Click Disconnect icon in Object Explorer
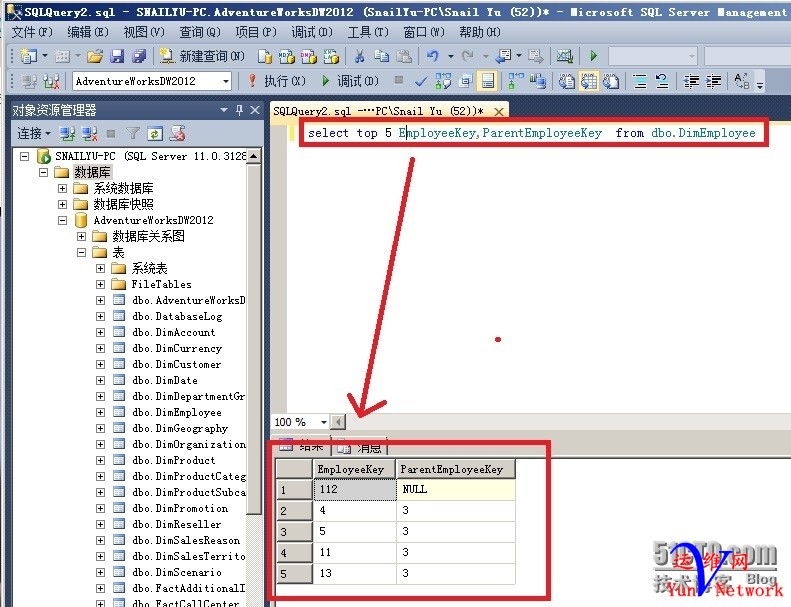Image resolution: width=791 pixels, height=607 pixels. [89, 133]
